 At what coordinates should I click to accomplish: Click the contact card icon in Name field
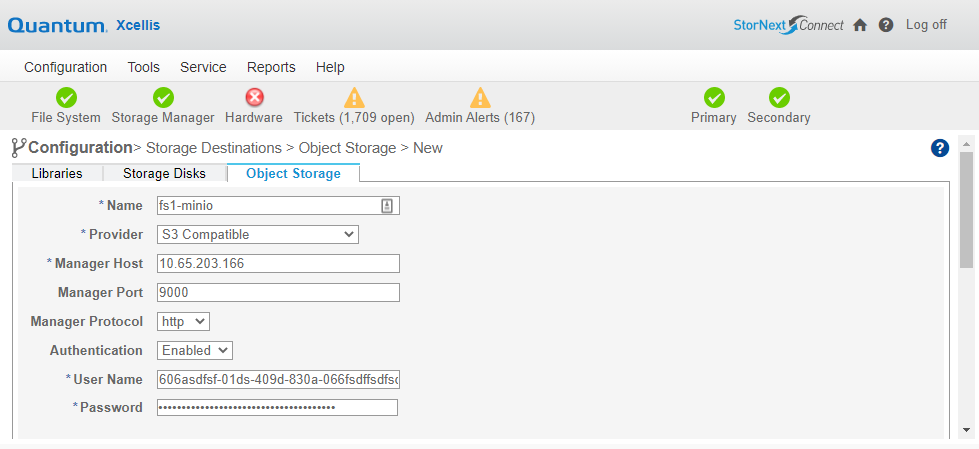point(387,206)
